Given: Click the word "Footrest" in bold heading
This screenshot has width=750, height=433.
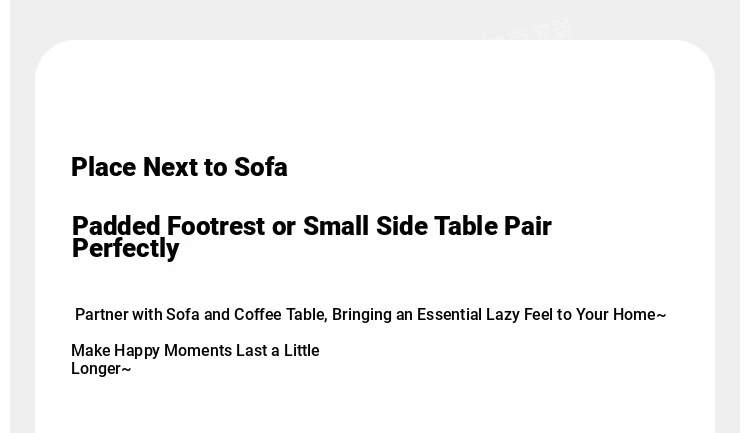Looking at the screenshot, I should [216, 226].
